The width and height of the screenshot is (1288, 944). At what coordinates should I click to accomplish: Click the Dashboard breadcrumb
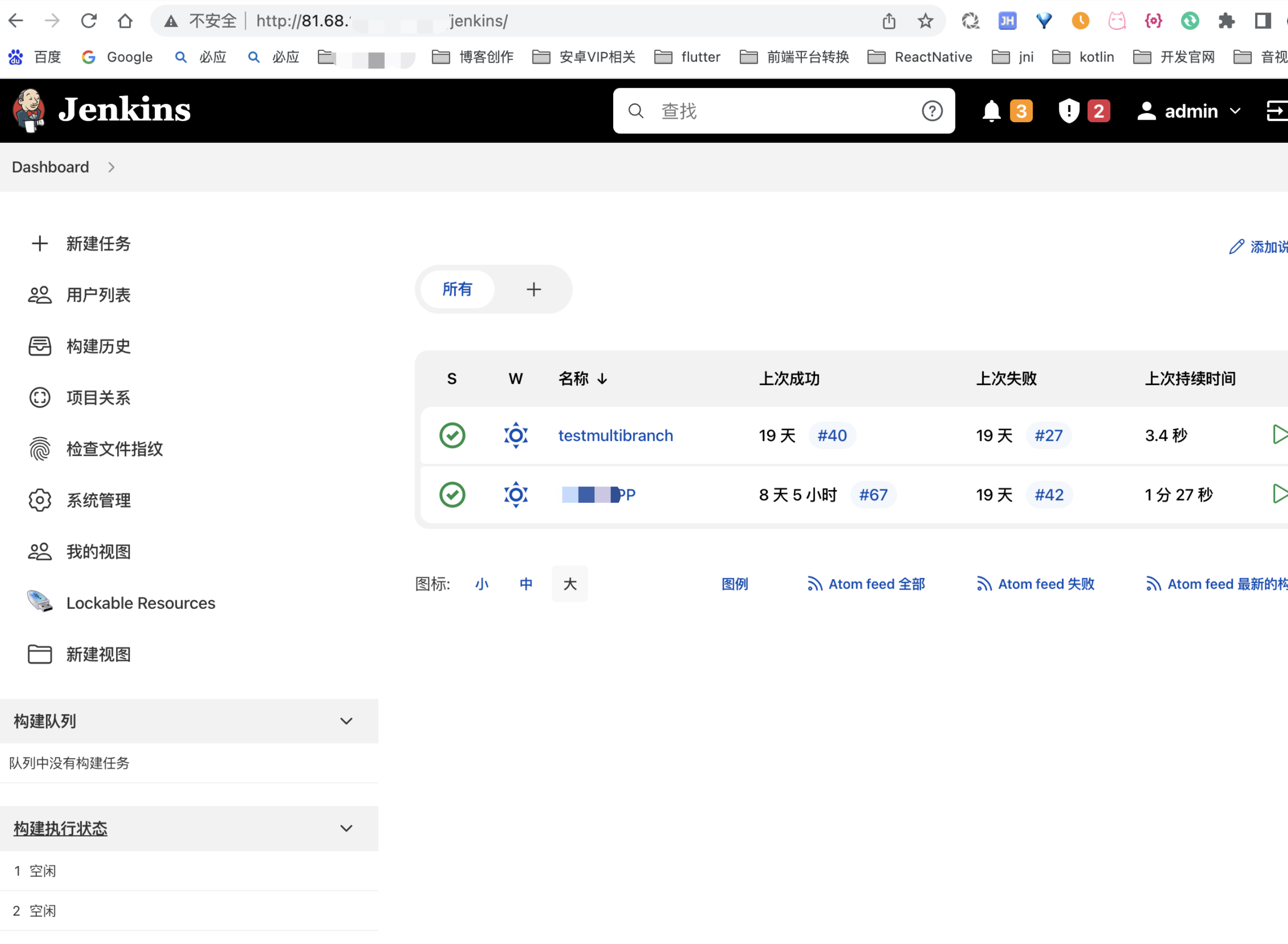(50, 167)
